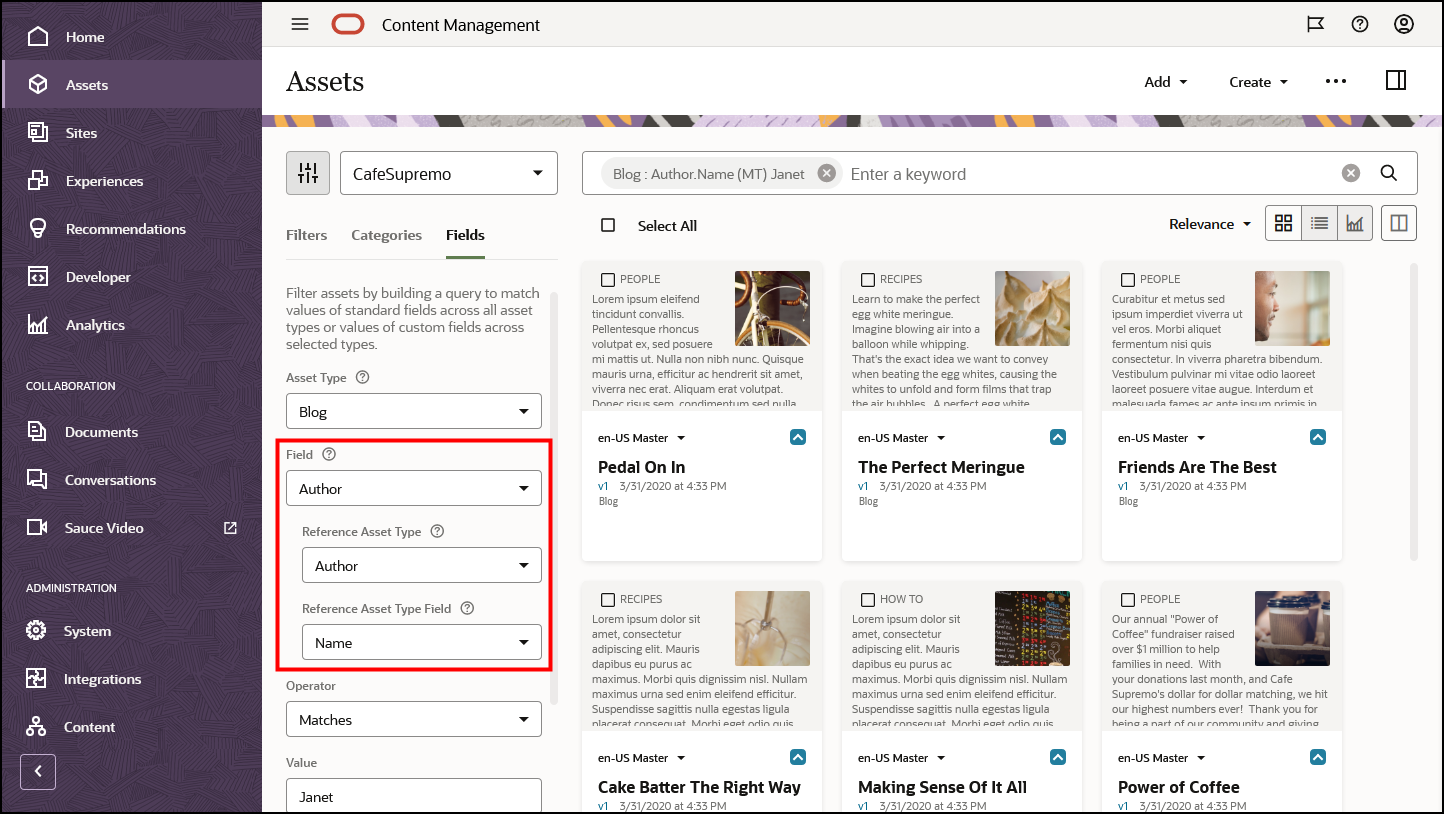Click the search magnifier icon

click(x=1388, y=173)
